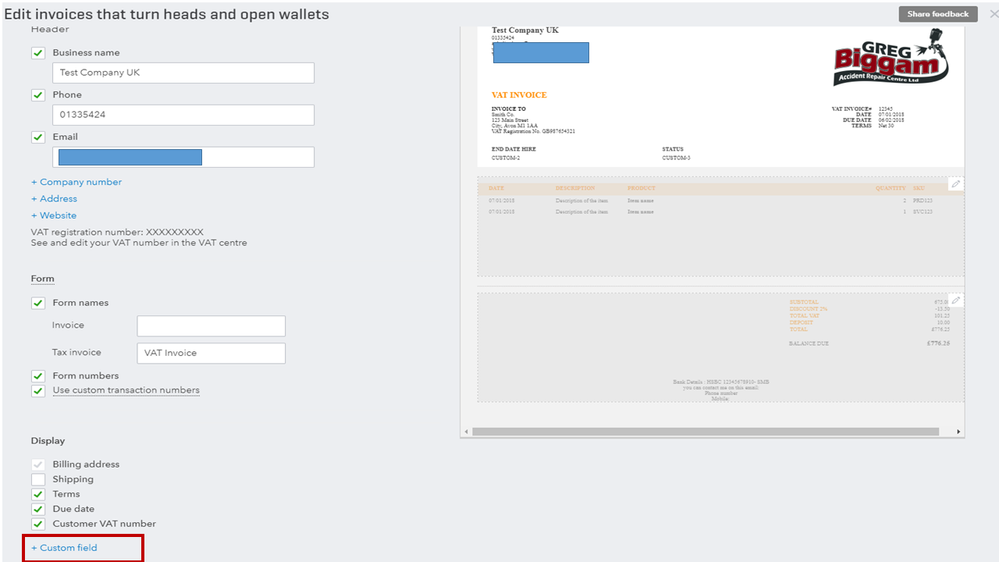Untick the Phone checkbox
This screenshot has height=562, width=999.
click(x=38, y=95)
